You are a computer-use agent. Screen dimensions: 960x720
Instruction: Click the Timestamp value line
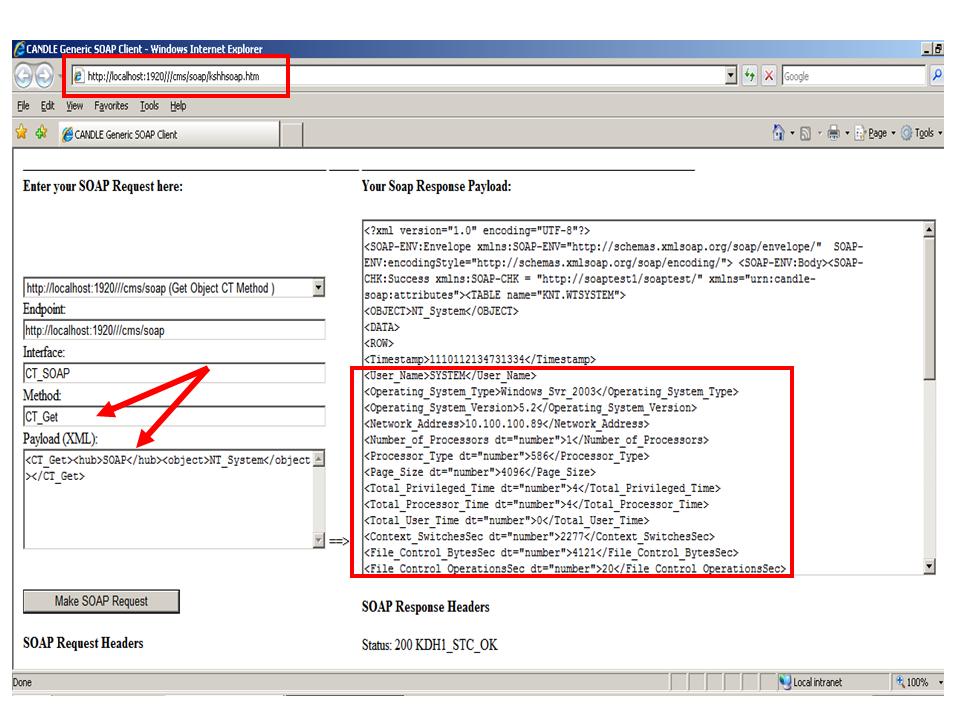[479, 359]
